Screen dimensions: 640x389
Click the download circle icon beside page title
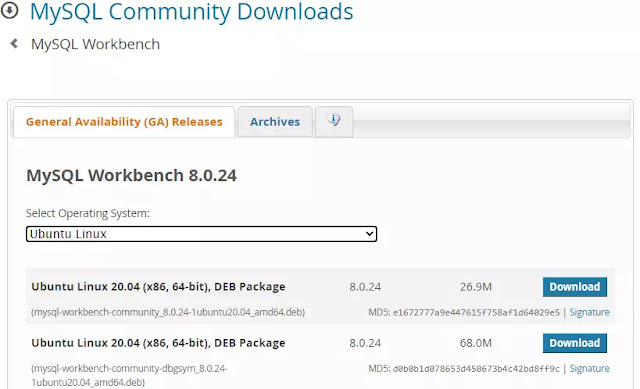(9, 10)
